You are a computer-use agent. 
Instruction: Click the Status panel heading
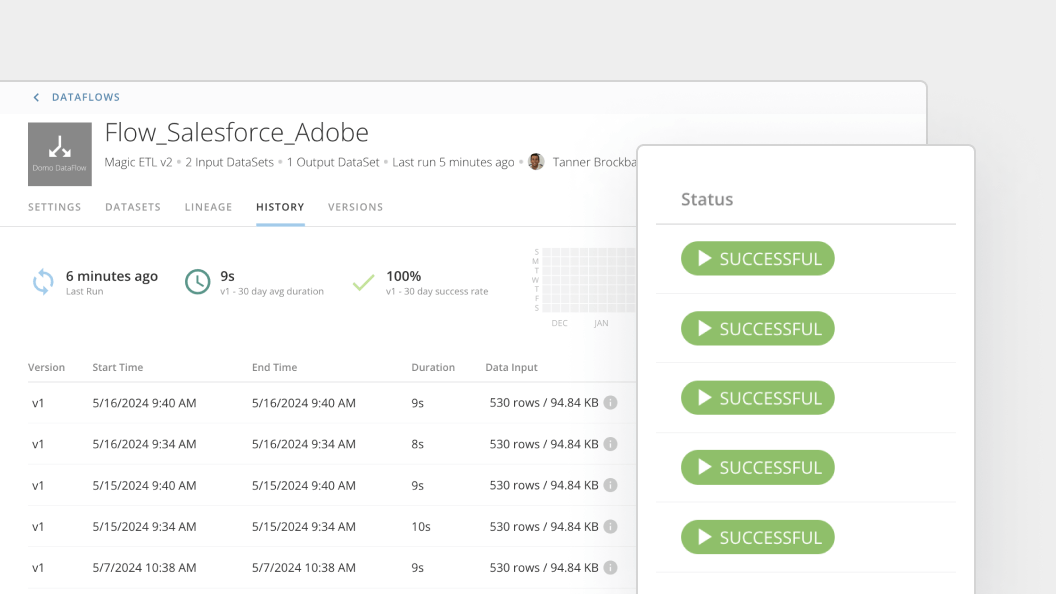tap(707, 199)
